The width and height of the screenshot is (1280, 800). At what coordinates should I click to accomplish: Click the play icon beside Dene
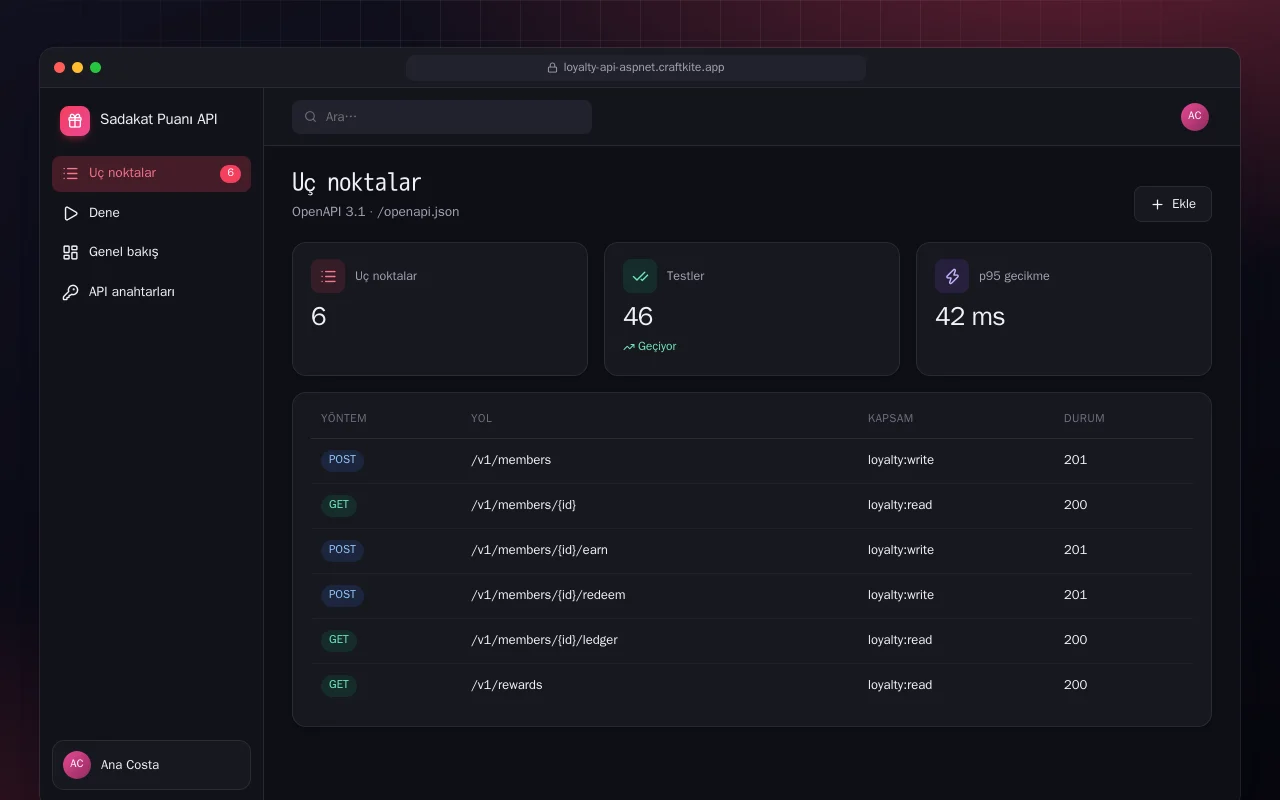(70, 213)
